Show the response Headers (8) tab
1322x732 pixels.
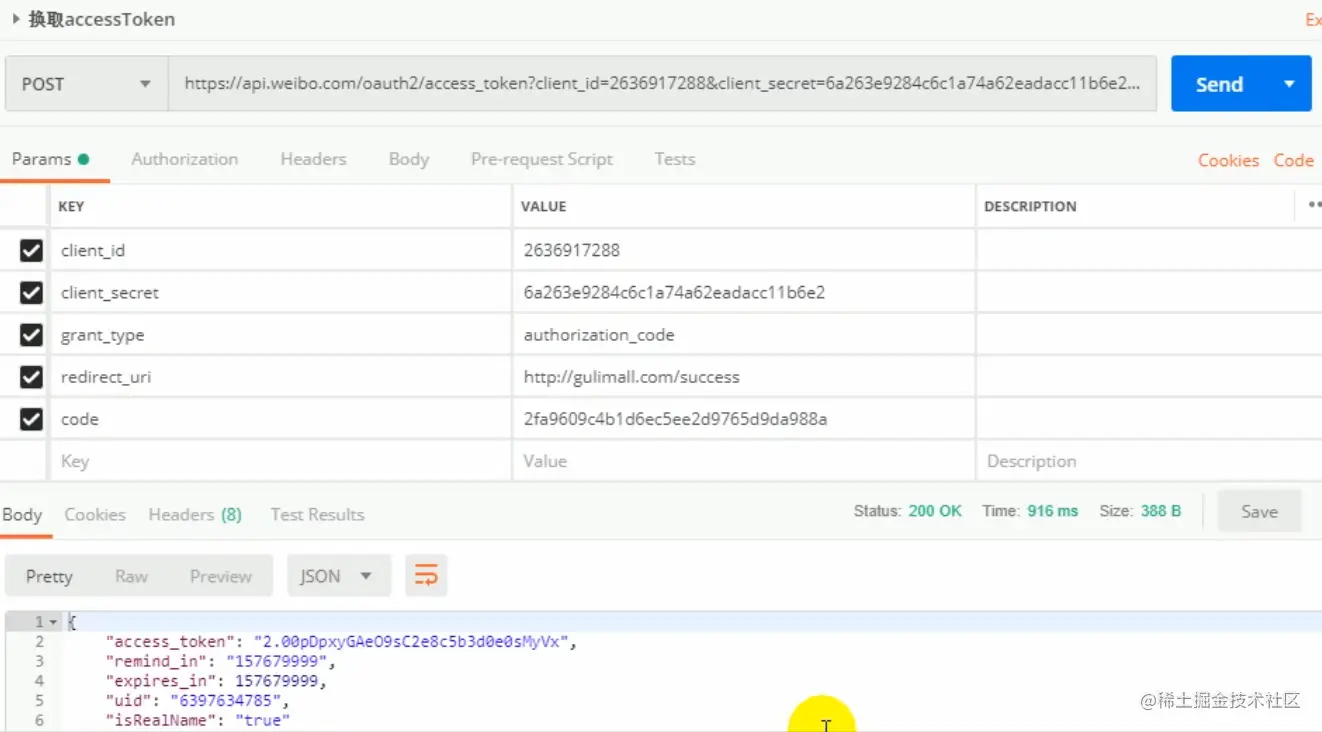(195, 515)
